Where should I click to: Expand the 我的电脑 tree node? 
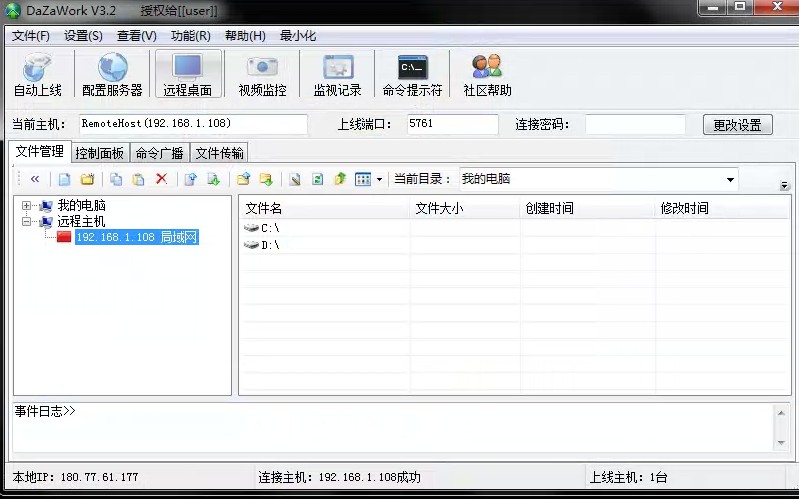26,205
